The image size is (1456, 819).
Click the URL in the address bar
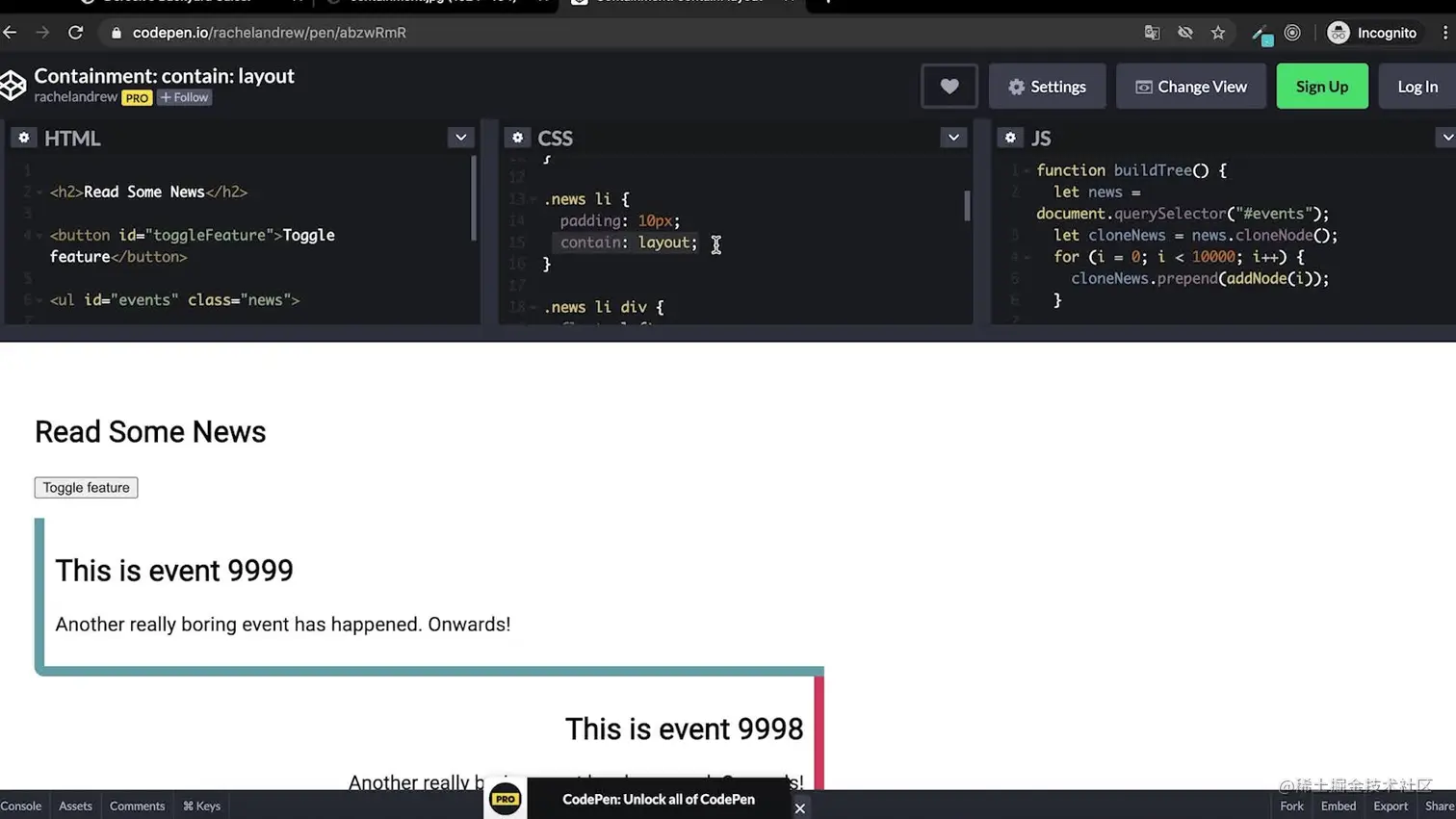270,33
